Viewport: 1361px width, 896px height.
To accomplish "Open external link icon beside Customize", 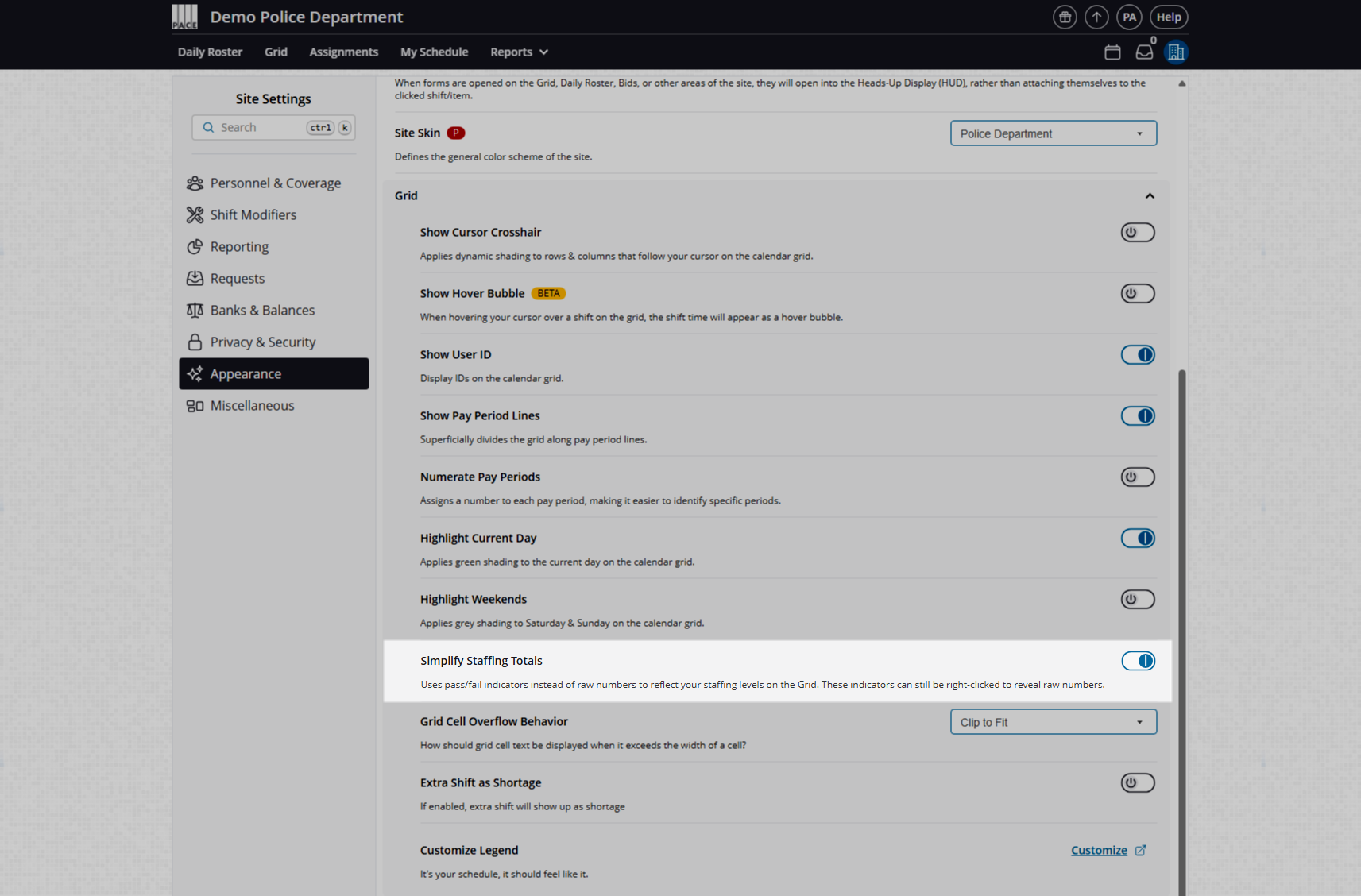I will [1140, 850].
